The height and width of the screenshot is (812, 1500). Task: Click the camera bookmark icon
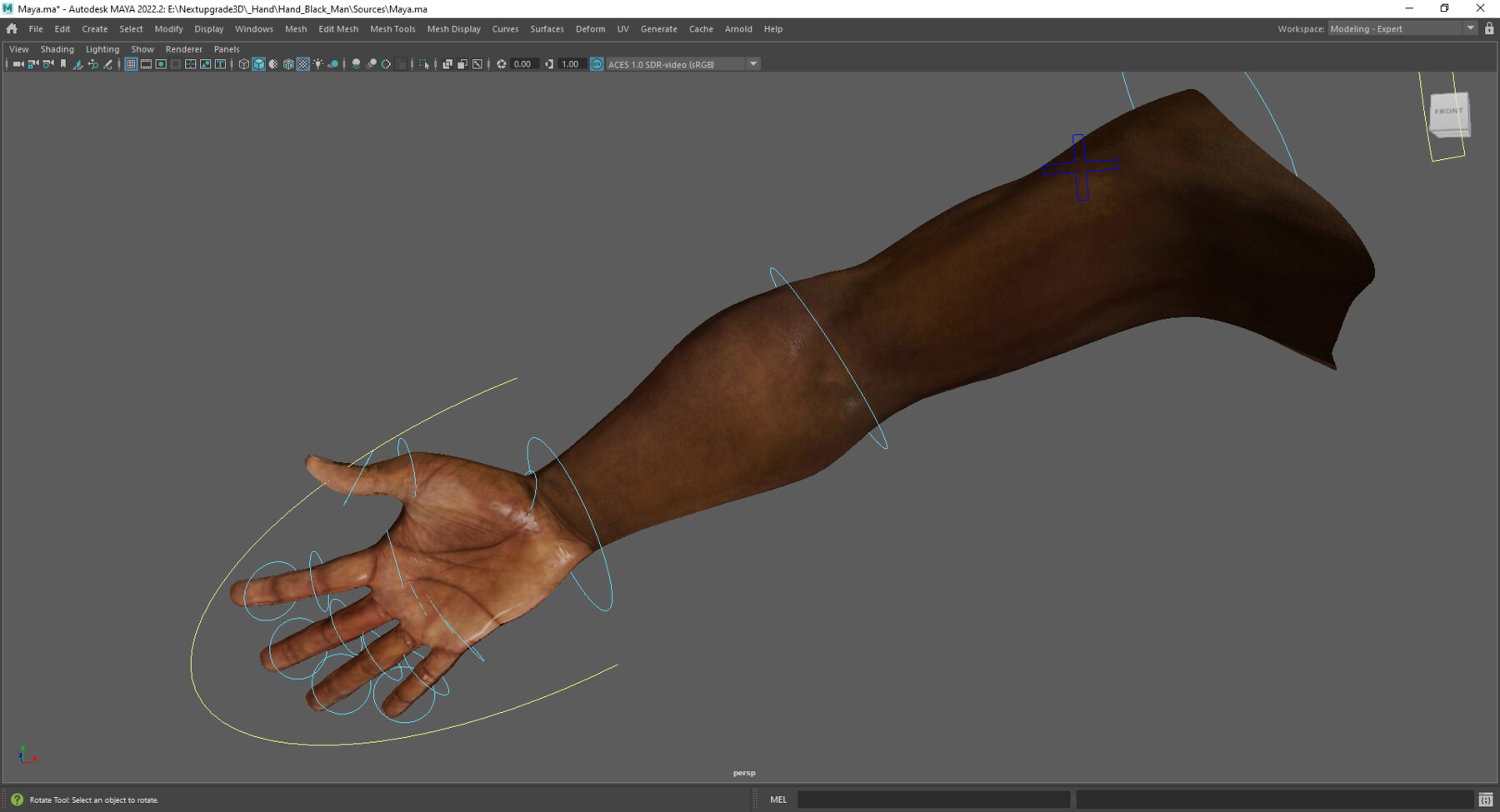point(63,63)
